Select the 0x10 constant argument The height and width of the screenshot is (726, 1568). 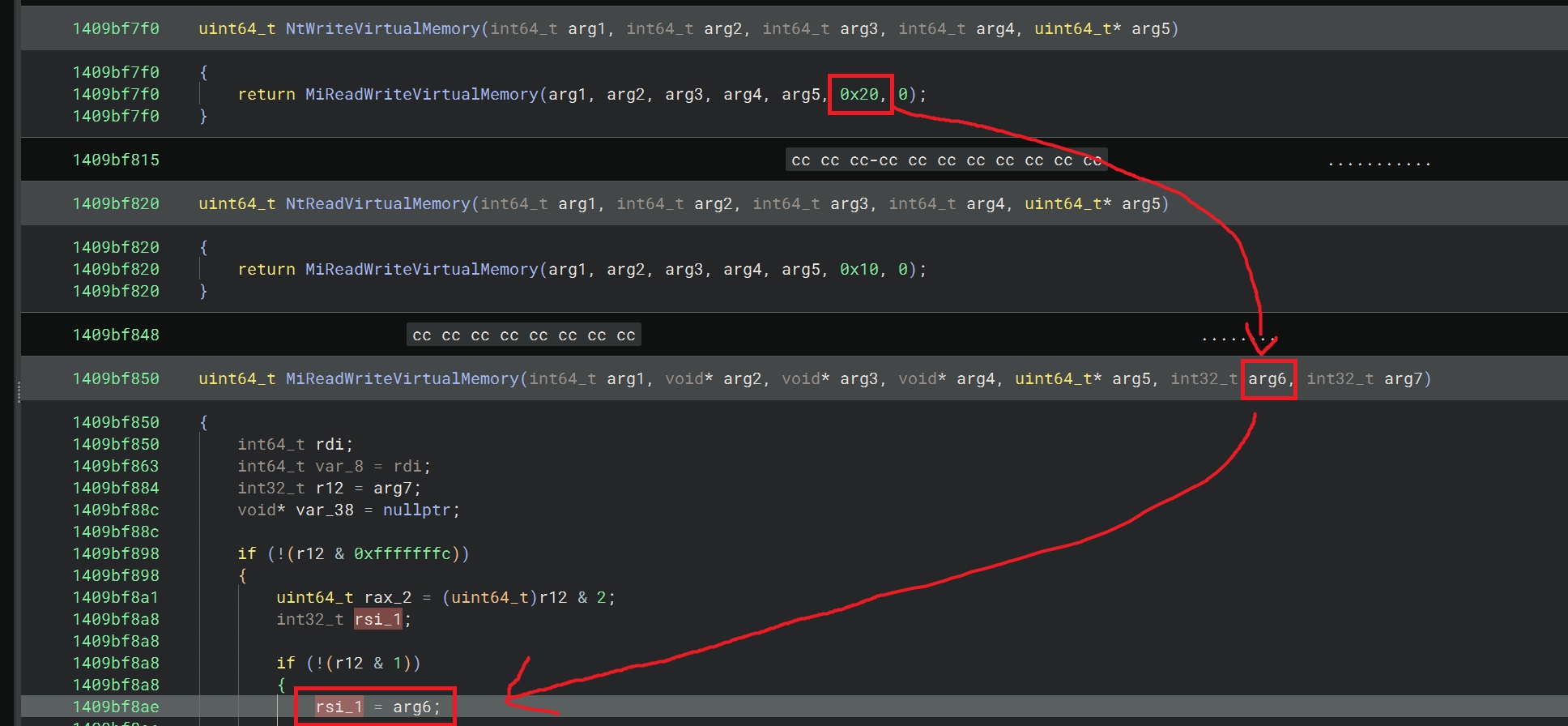coord(859,270)
